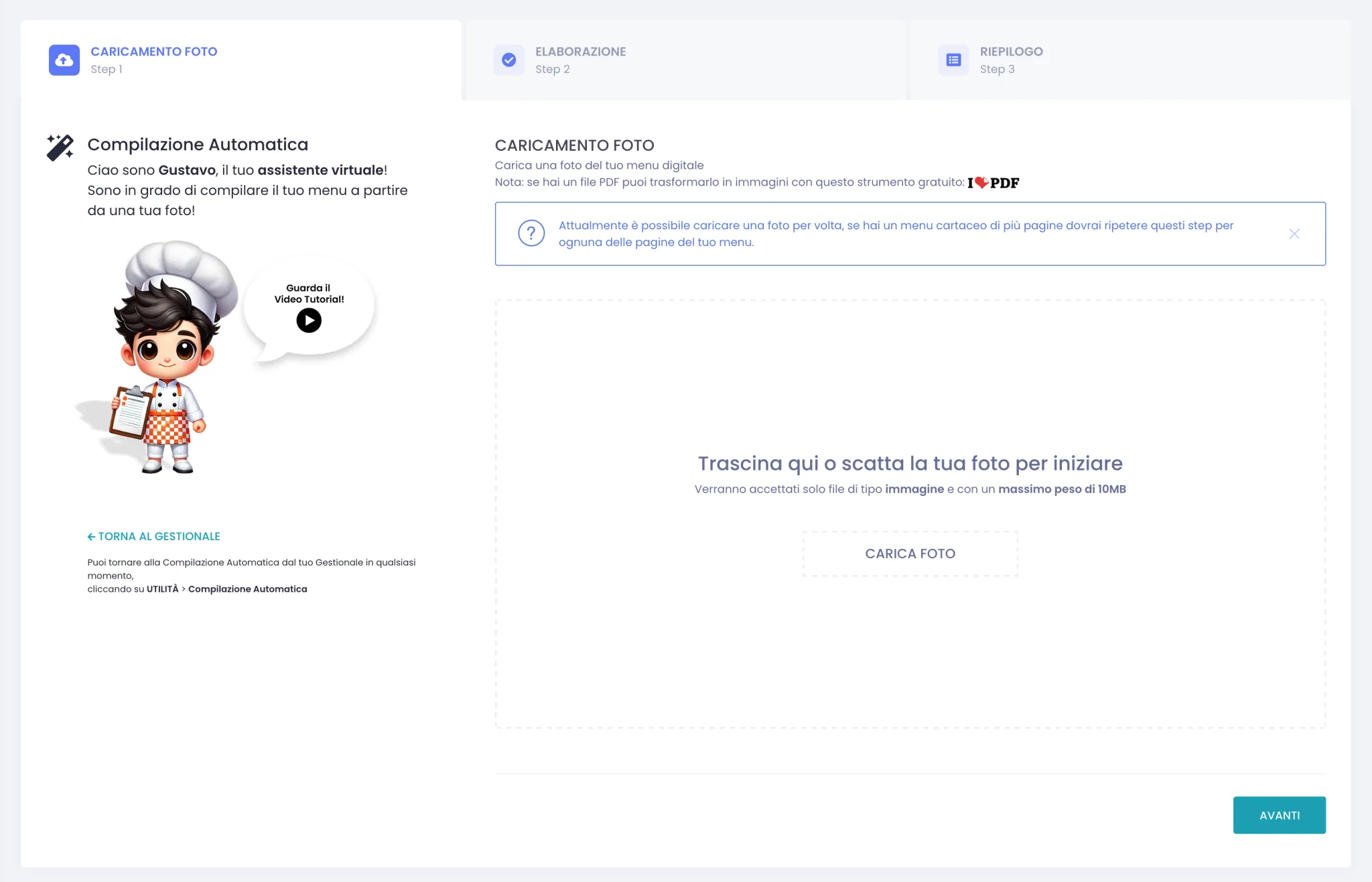Go back via Torna al Gestionale
The width and height of the screenshot is (1372, 882).
coord(154,536)
